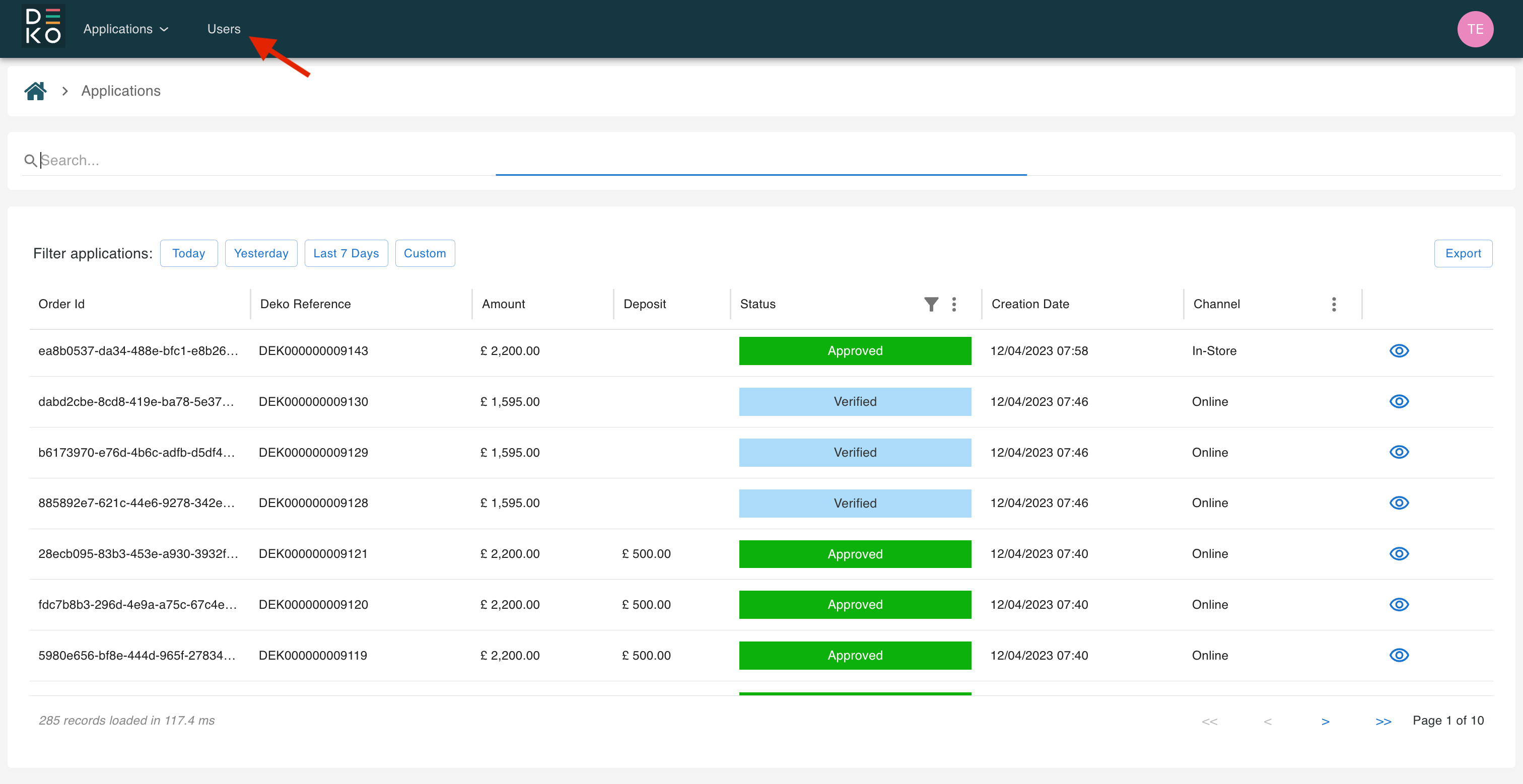Click the TE user avatar

[1475, 29]
